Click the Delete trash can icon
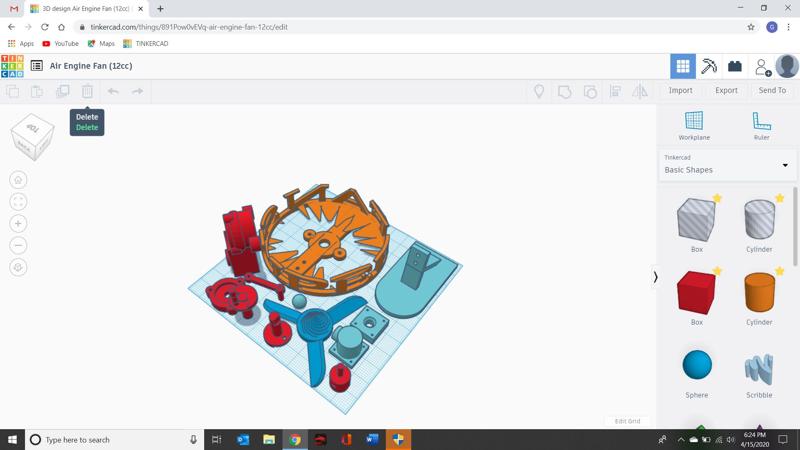Screen dimensions: 800x450 coord(87,91)
